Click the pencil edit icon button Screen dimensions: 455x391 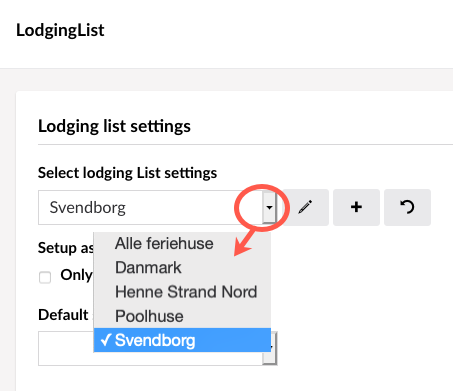[x=306, y=207]
